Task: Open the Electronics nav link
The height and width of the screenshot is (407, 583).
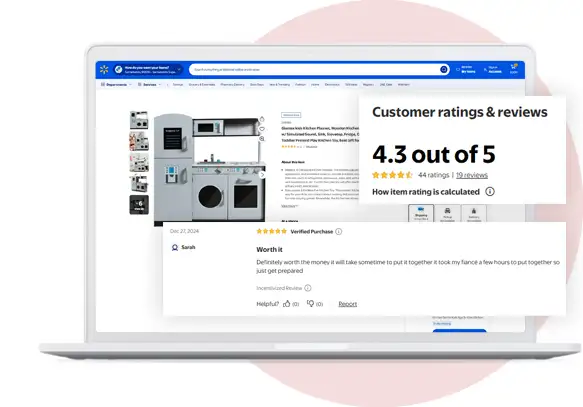Action: pos(332,85)
